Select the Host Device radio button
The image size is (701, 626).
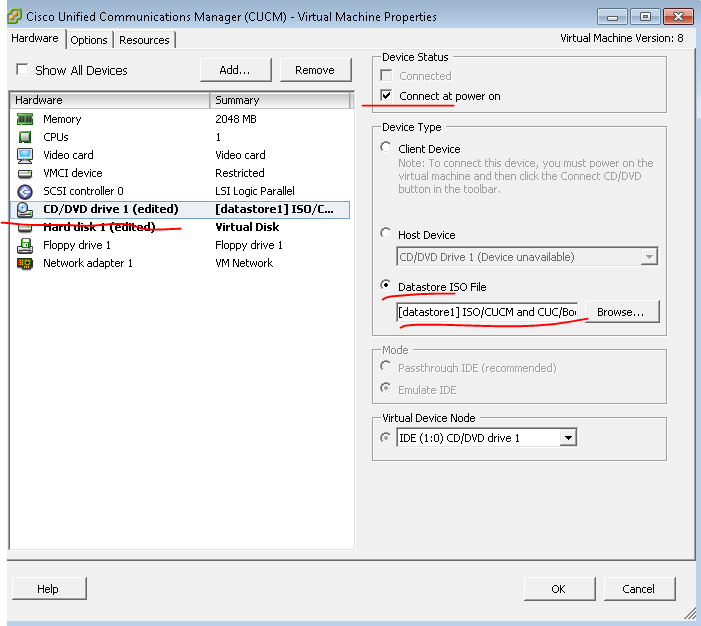[x=385, y=233]
